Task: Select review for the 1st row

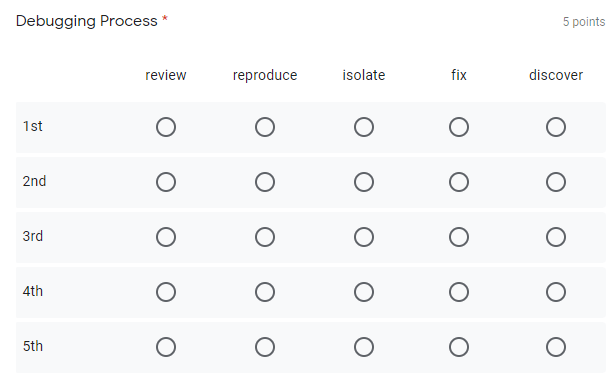Action: (166, 127)
